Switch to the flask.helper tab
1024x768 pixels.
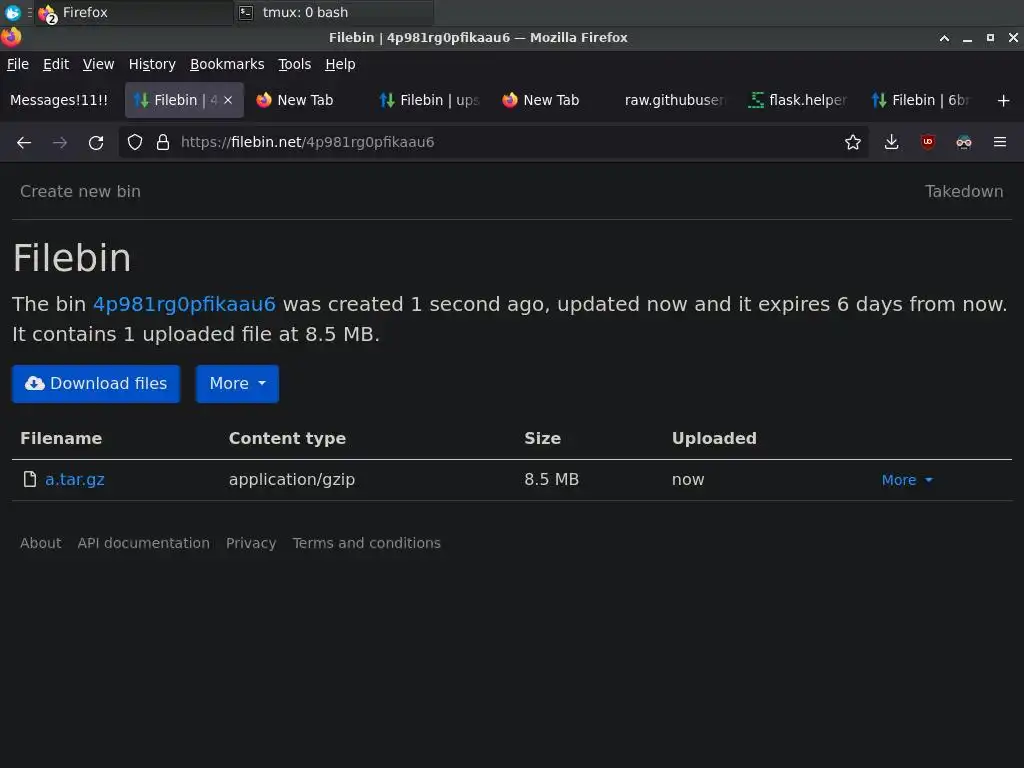(x=797, y=100)
